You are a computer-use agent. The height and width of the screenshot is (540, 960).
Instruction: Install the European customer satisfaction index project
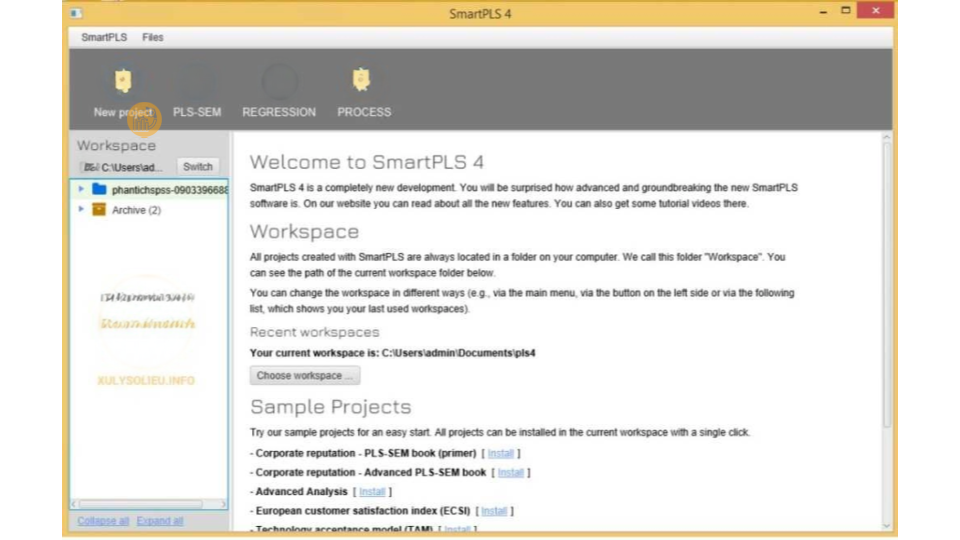click(494, 511)
